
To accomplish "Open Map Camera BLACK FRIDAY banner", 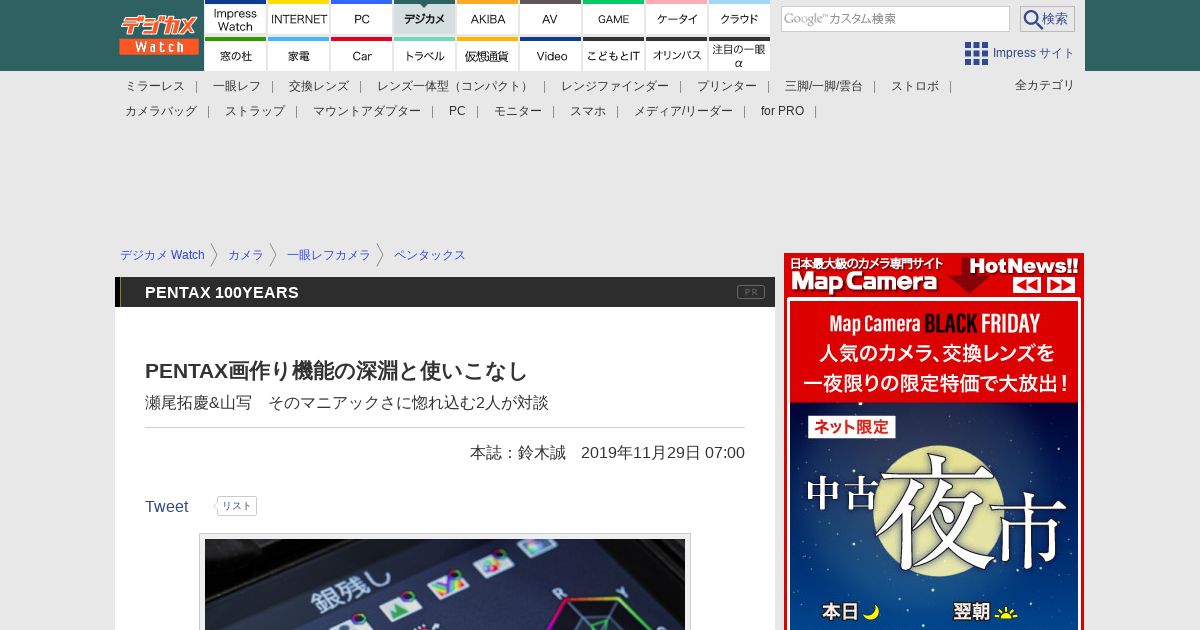I will (x=934, y=466).
